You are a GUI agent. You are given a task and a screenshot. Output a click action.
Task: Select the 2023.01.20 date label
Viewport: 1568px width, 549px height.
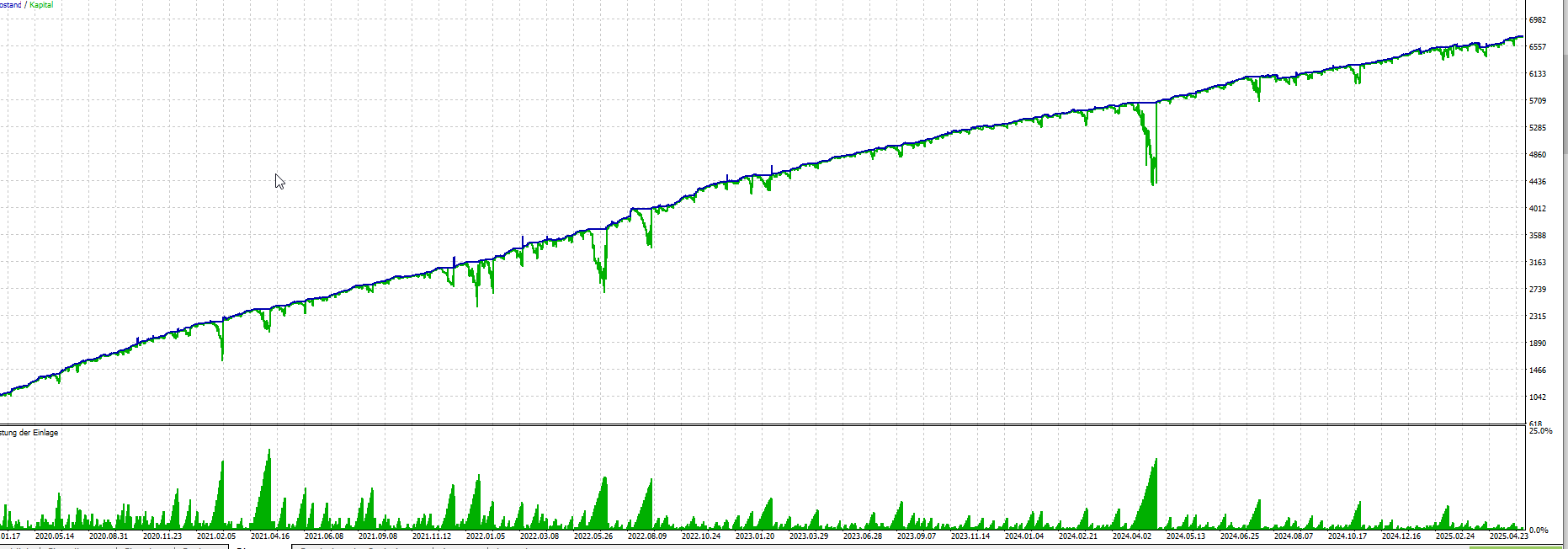tap(755, 536)
